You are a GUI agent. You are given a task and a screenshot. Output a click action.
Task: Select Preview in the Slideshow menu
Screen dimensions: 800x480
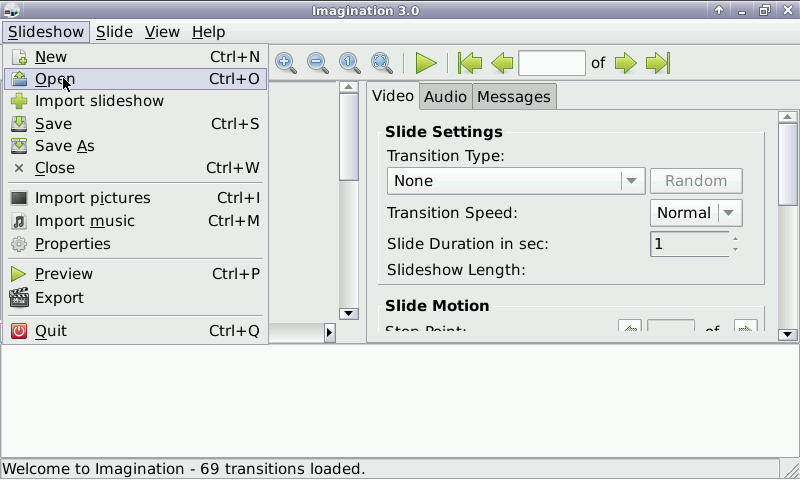click(x=135, y=274)
